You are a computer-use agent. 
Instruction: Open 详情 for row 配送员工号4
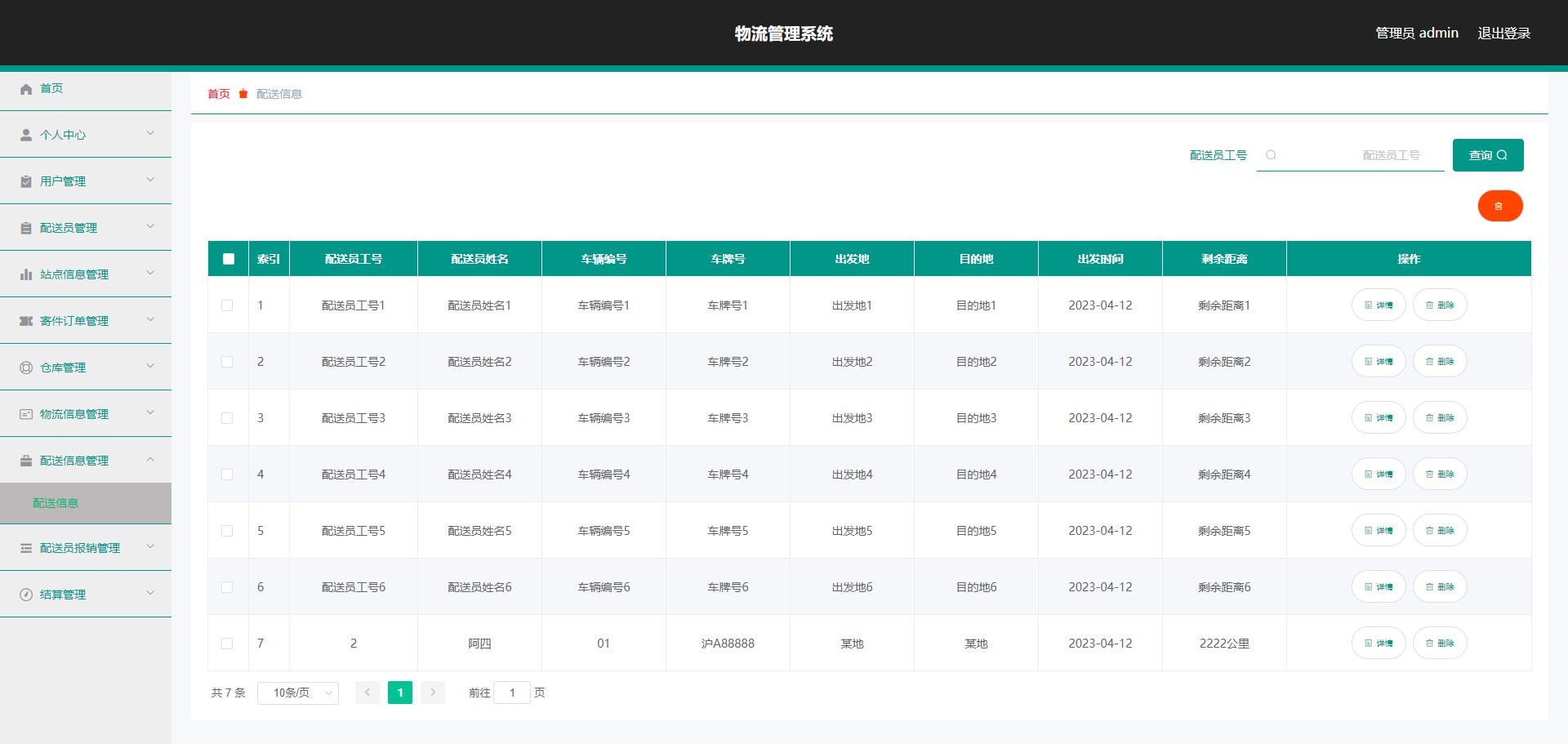click(x=1379, y=474)
